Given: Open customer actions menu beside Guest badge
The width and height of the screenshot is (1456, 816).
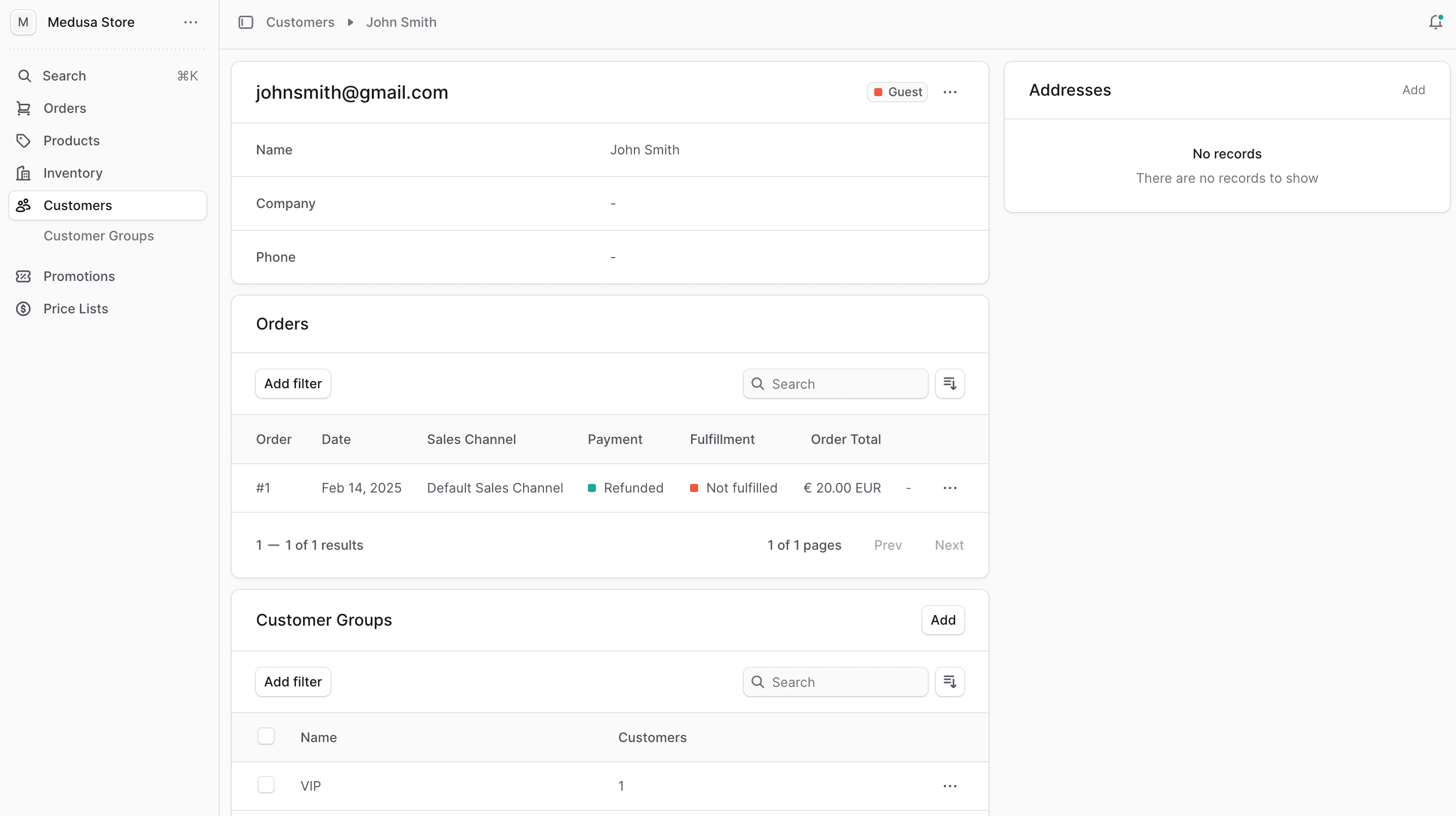Looking at the screenshot, I should [x=950, y=92].
